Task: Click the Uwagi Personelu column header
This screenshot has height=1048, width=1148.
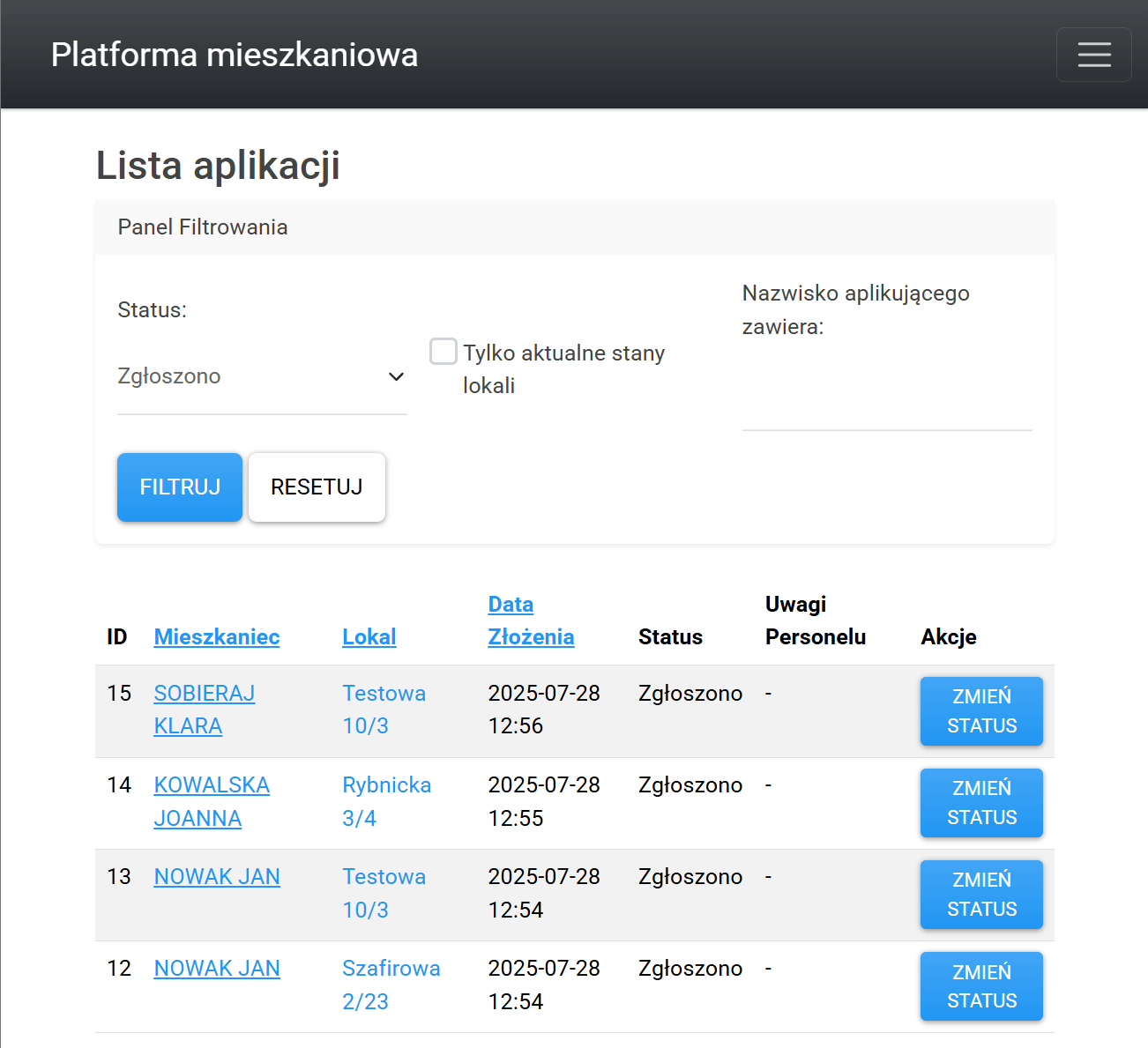Action: coord(816,621)
